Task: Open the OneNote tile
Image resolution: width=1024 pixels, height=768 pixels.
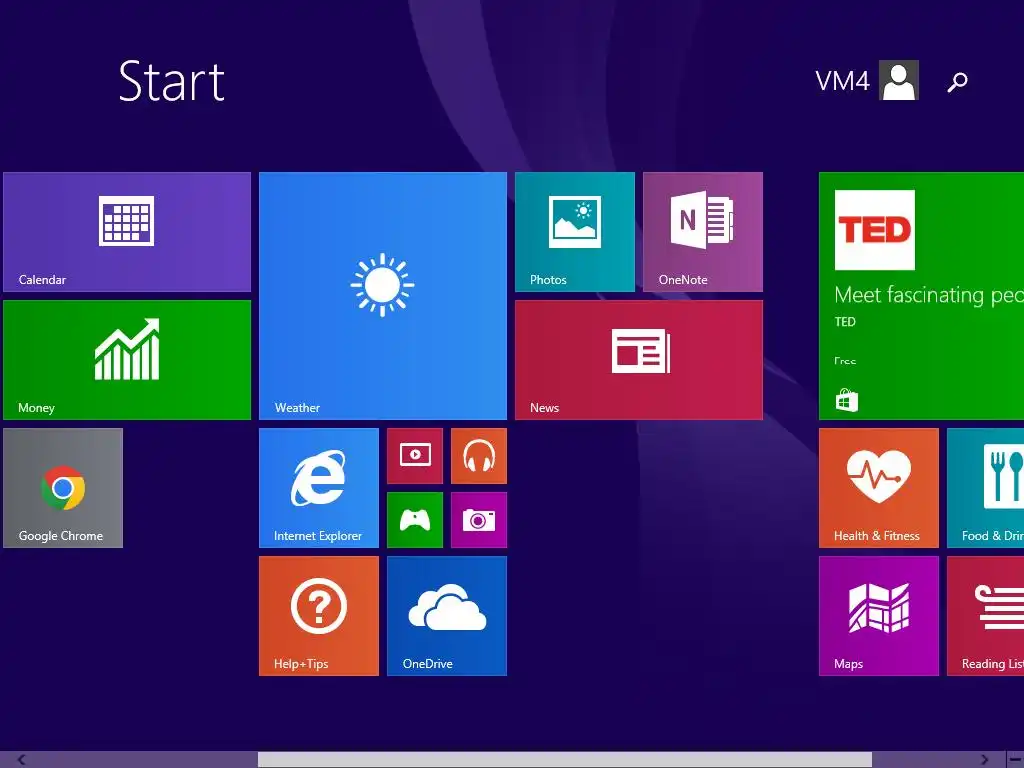Action: 703,232
